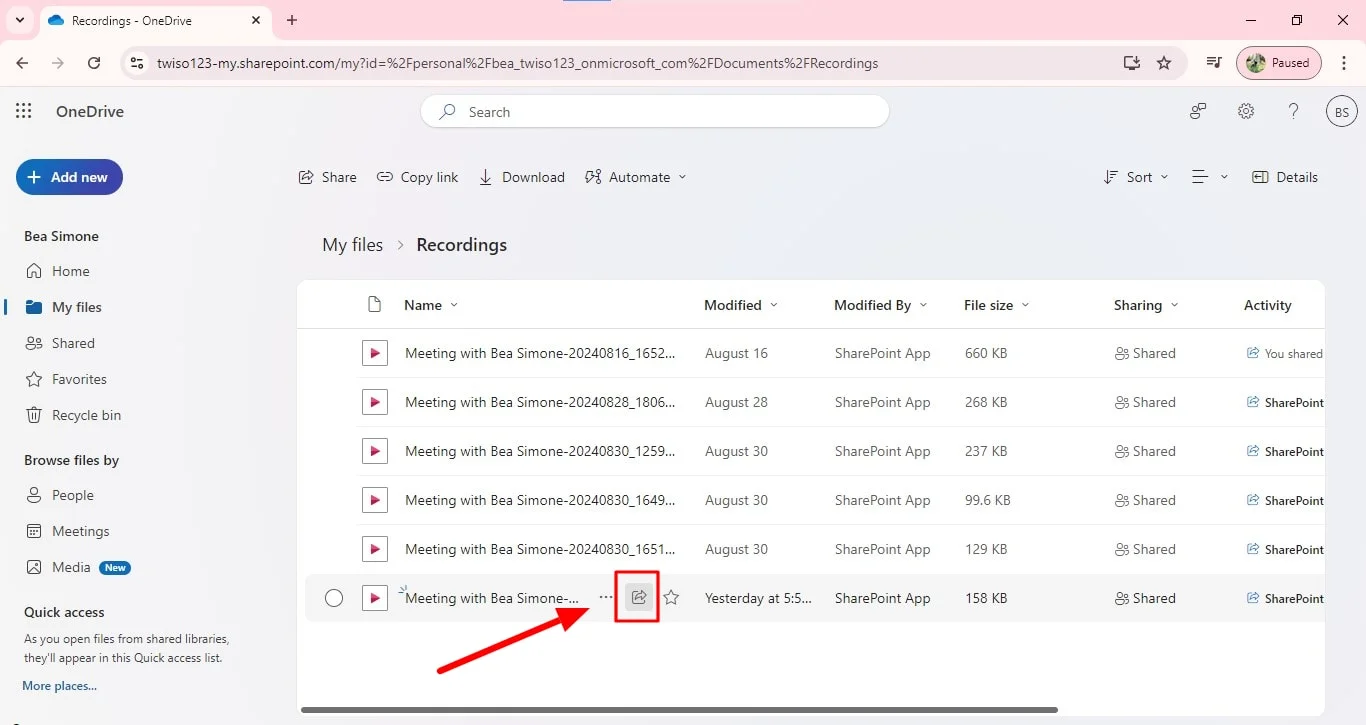Bookmark this page with the star icon
Viewport: 1366px width, 725px height.
click(x=1164, y=63)
